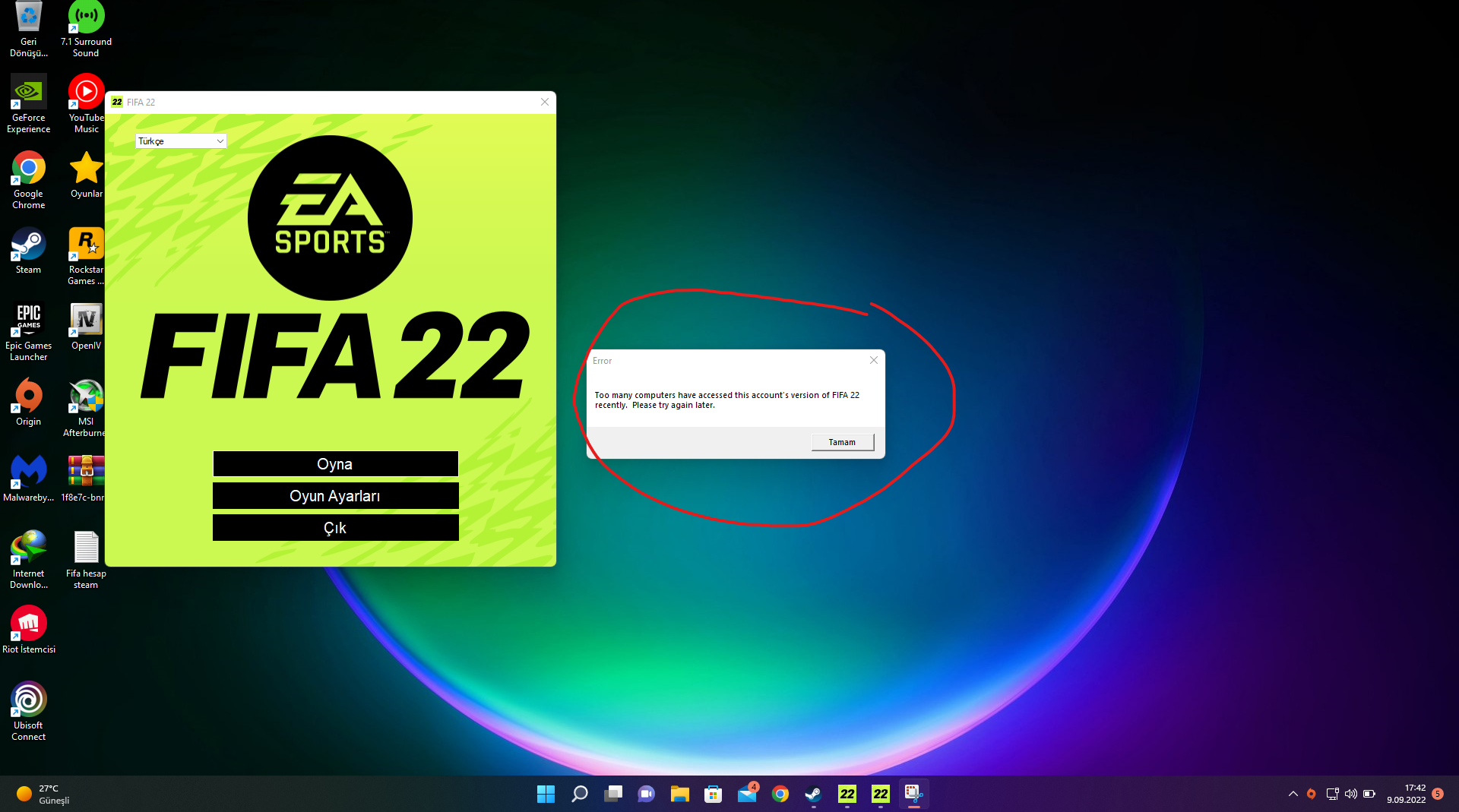Open the clock and date flyout

[1406, 794]
